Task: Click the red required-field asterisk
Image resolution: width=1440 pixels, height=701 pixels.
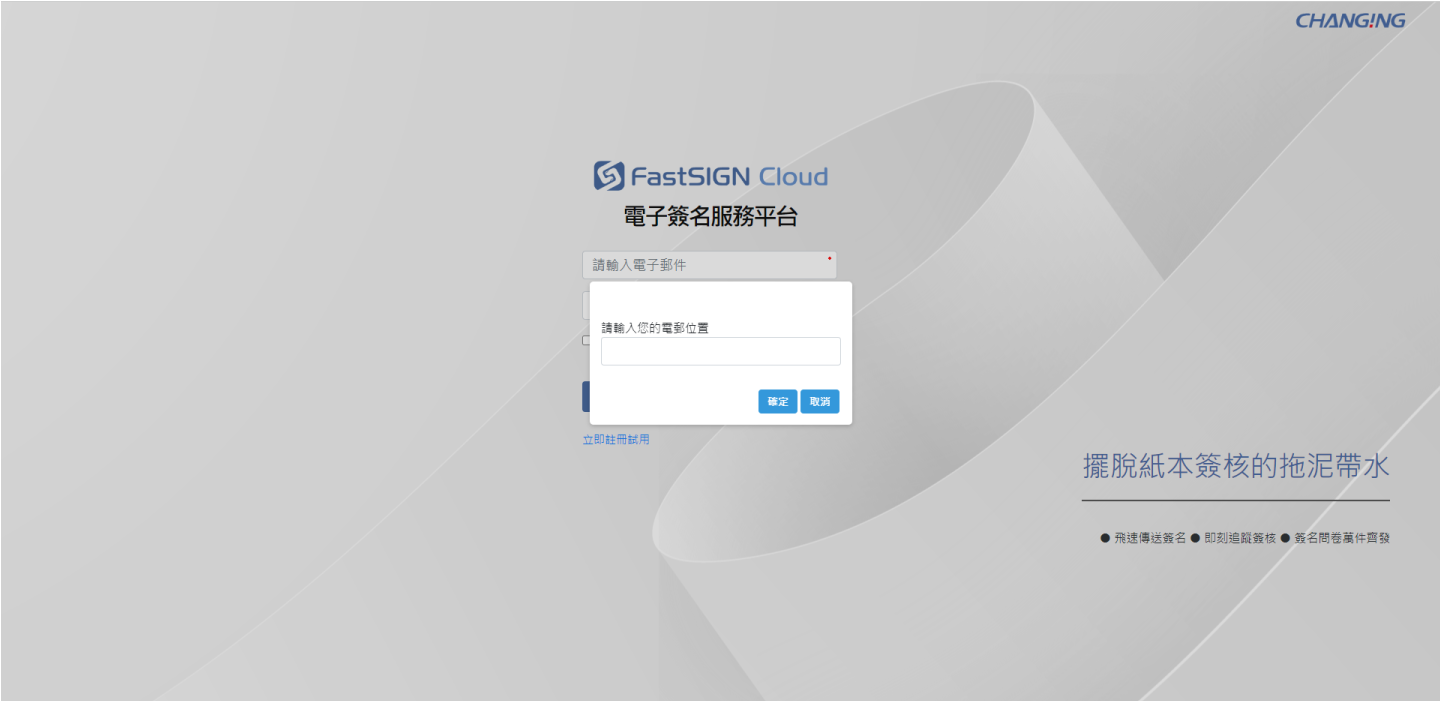Action: (829, 259)
